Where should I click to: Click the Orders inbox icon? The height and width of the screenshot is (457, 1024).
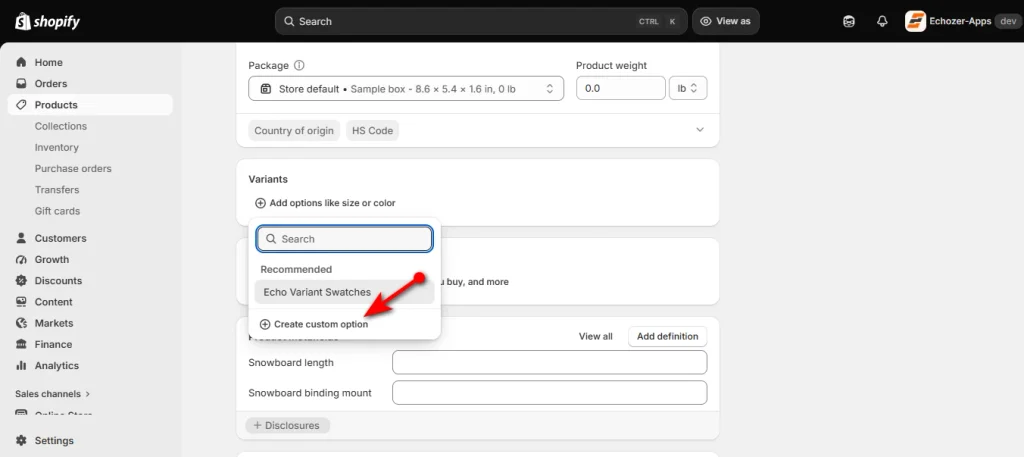tap(22, 84)
